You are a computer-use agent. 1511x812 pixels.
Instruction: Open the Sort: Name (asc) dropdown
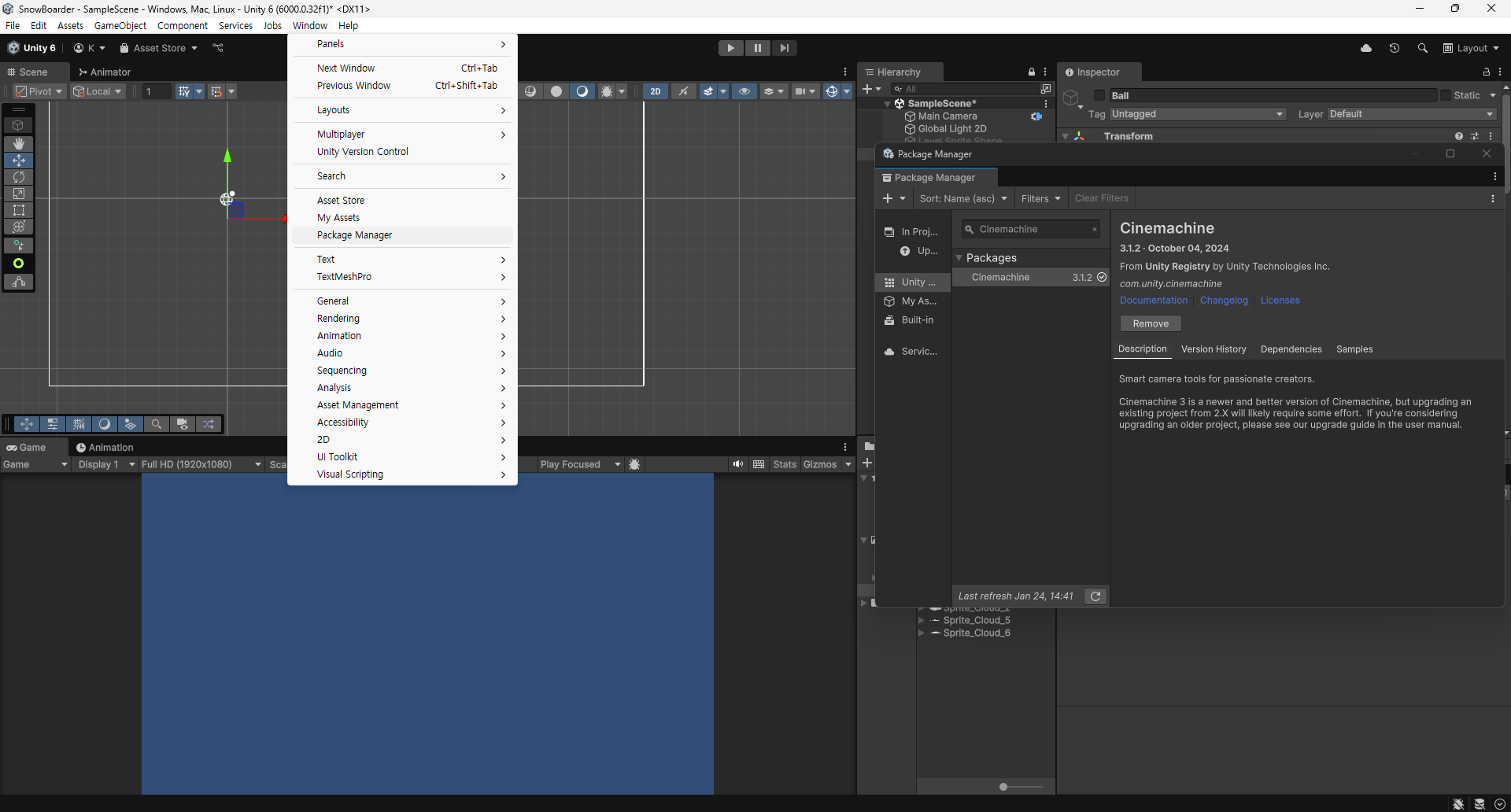(x=963, y=198)
